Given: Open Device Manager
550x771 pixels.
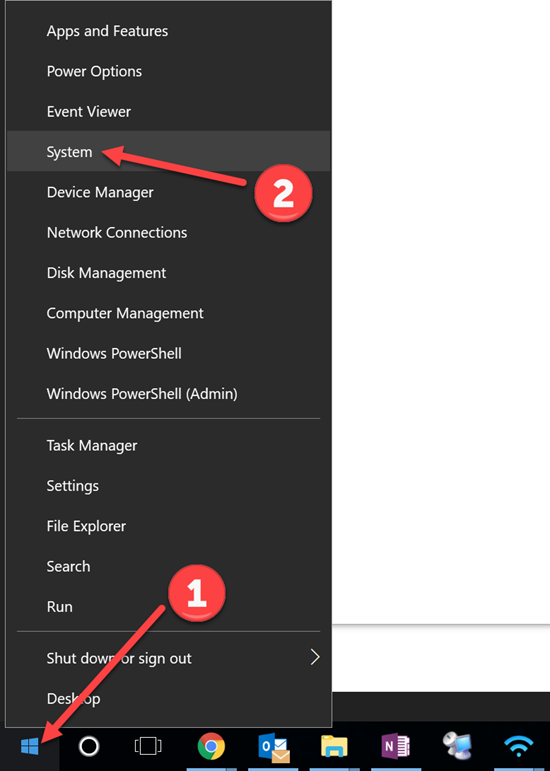Looking at the screenshot, I should click(x=169, y=192).
